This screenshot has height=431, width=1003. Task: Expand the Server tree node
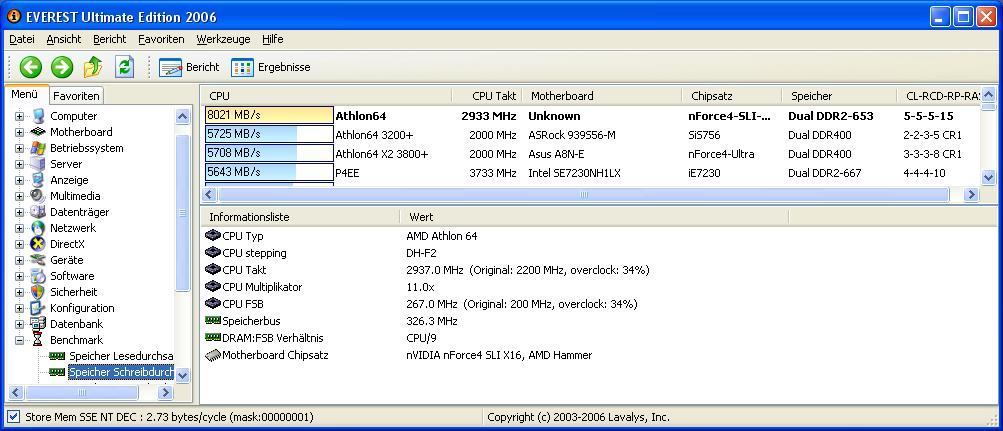[x=19, y=164]
